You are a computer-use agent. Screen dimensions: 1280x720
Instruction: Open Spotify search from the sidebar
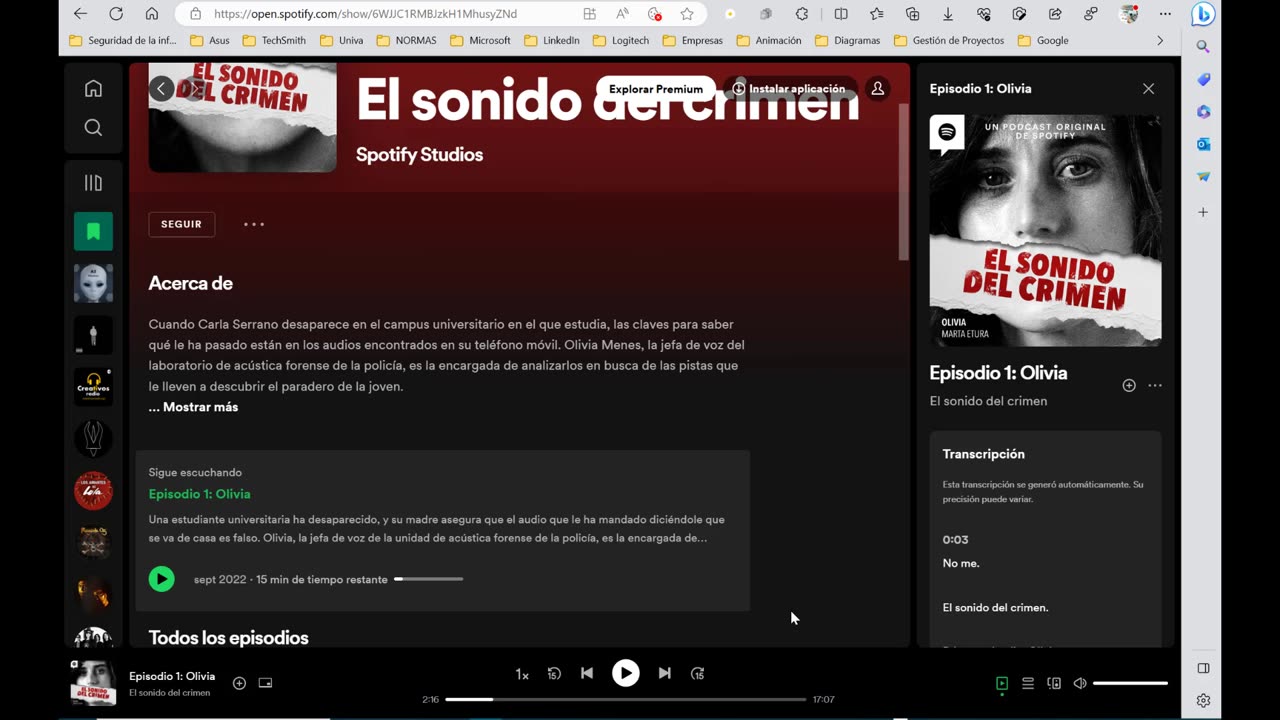click(93, 127)
